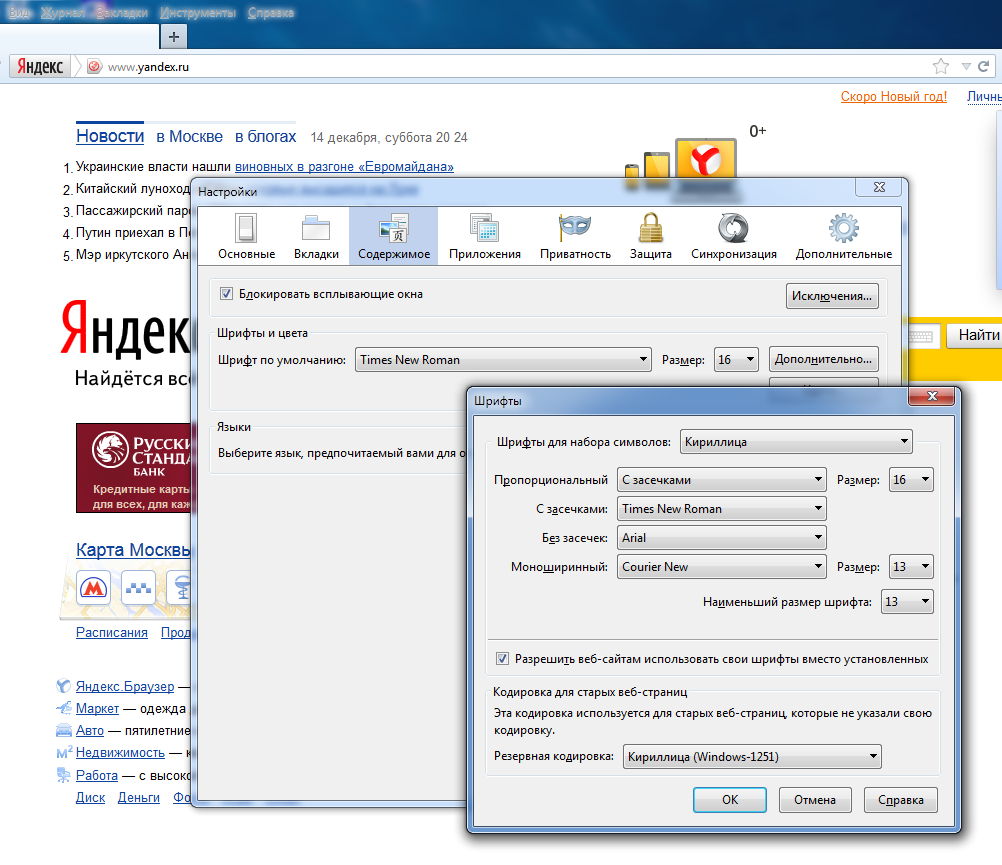This screenshot has height=865, width=1002.
Task: Click the Русский Стандарт bank banner
Action: [133, 468]
